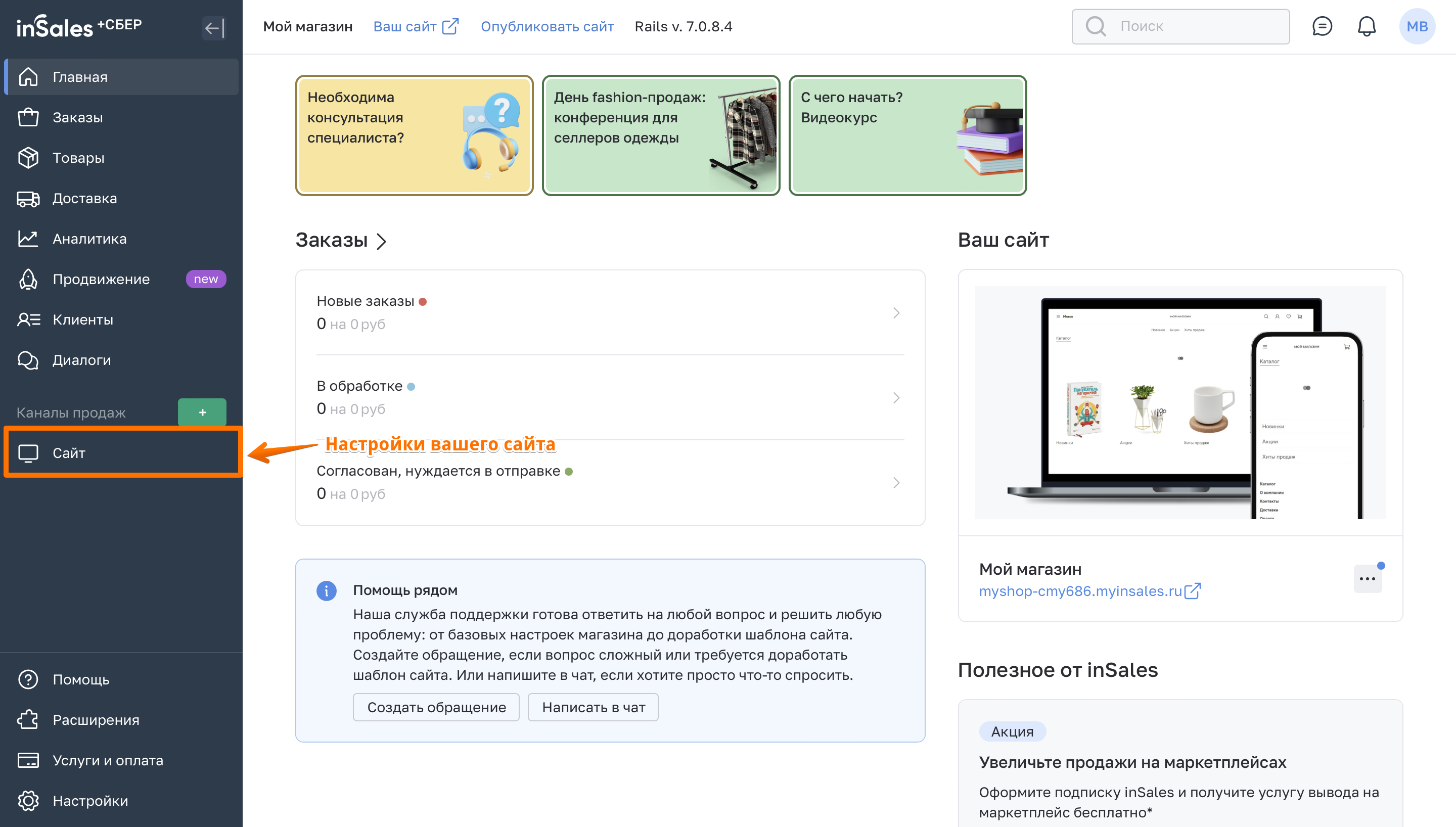Expand Новые заказы row chevron
The width and height of the screenshot is (1456, 827).
[896, 313]
